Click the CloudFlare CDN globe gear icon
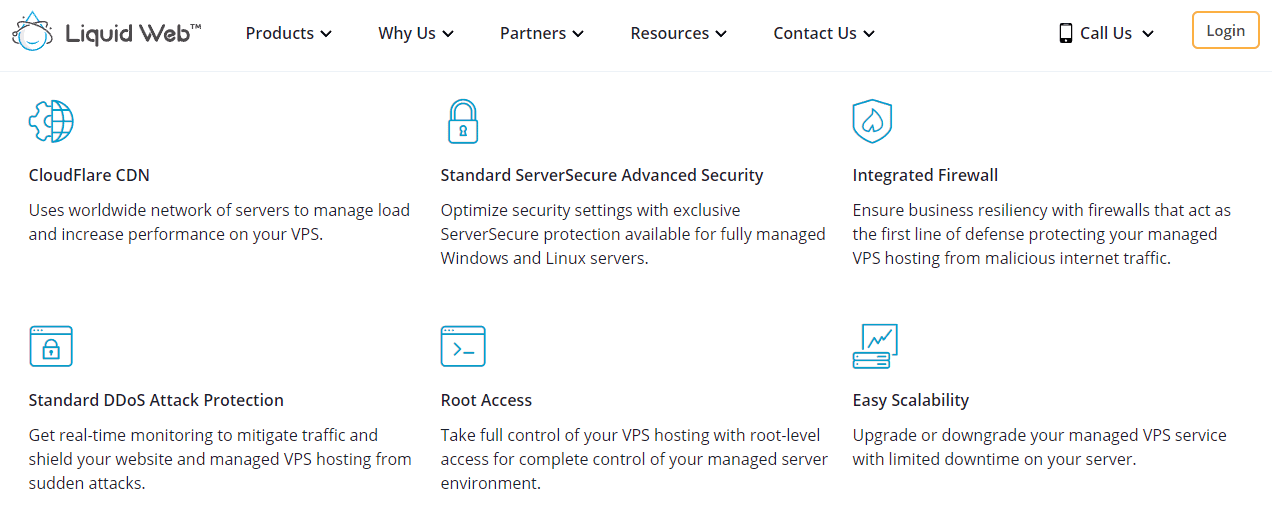 51,122
